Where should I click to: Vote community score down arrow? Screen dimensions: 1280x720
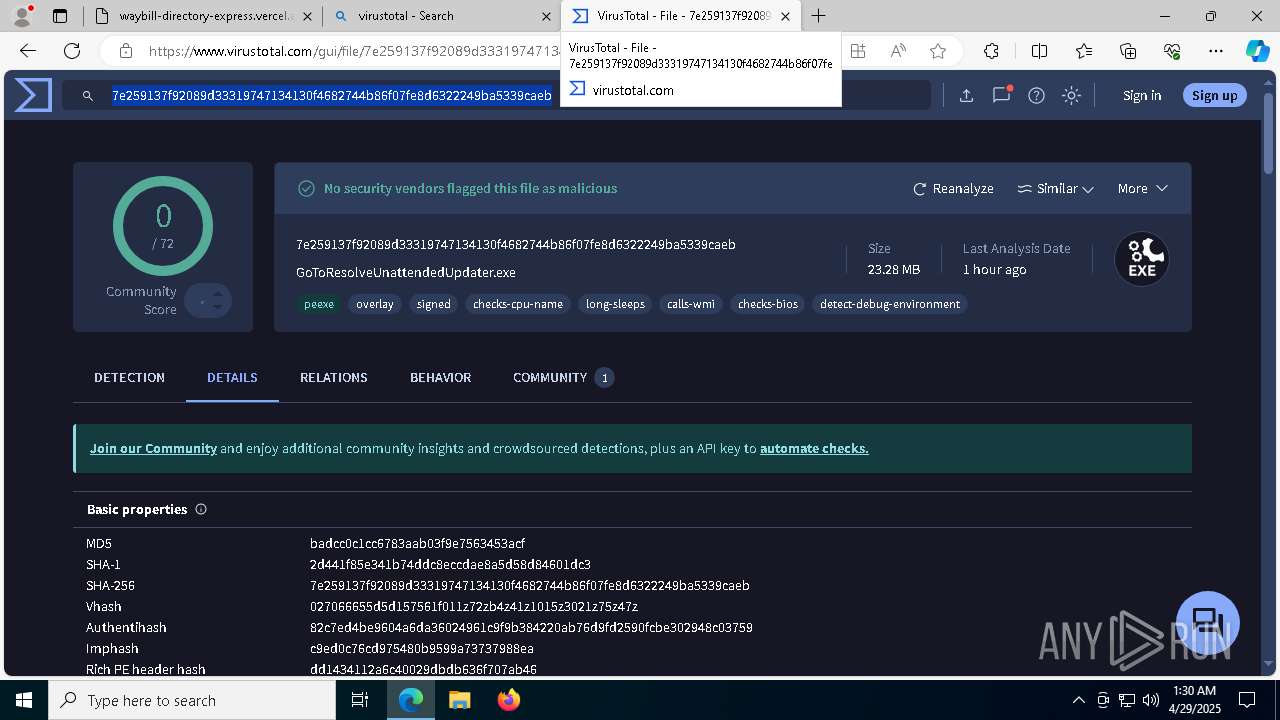point(218,307)
